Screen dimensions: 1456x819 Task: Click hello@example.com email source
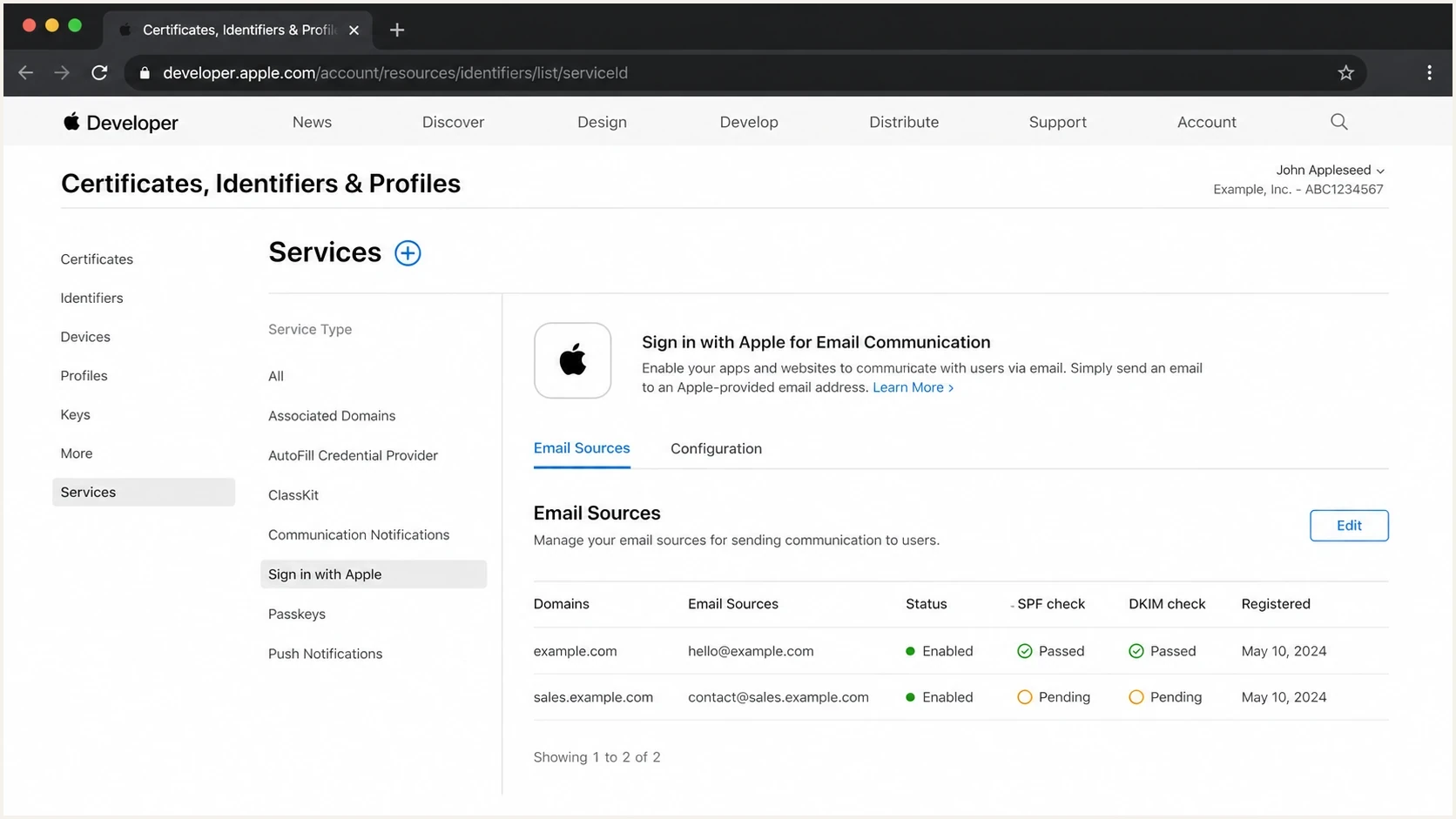point(751,652)
